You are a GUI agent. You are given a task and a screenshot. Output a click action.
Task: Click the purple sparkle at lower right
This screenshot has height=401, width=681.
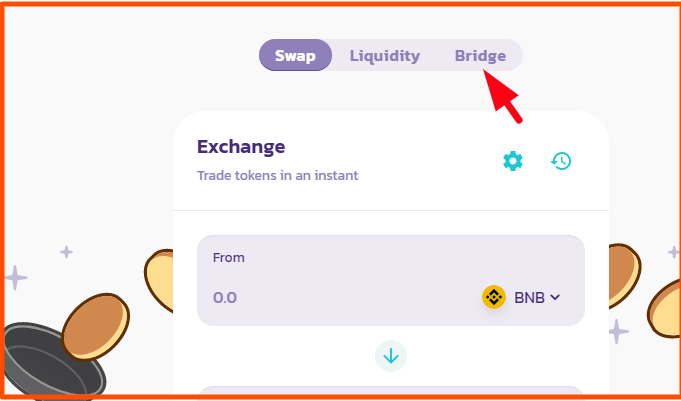point(617,331)
